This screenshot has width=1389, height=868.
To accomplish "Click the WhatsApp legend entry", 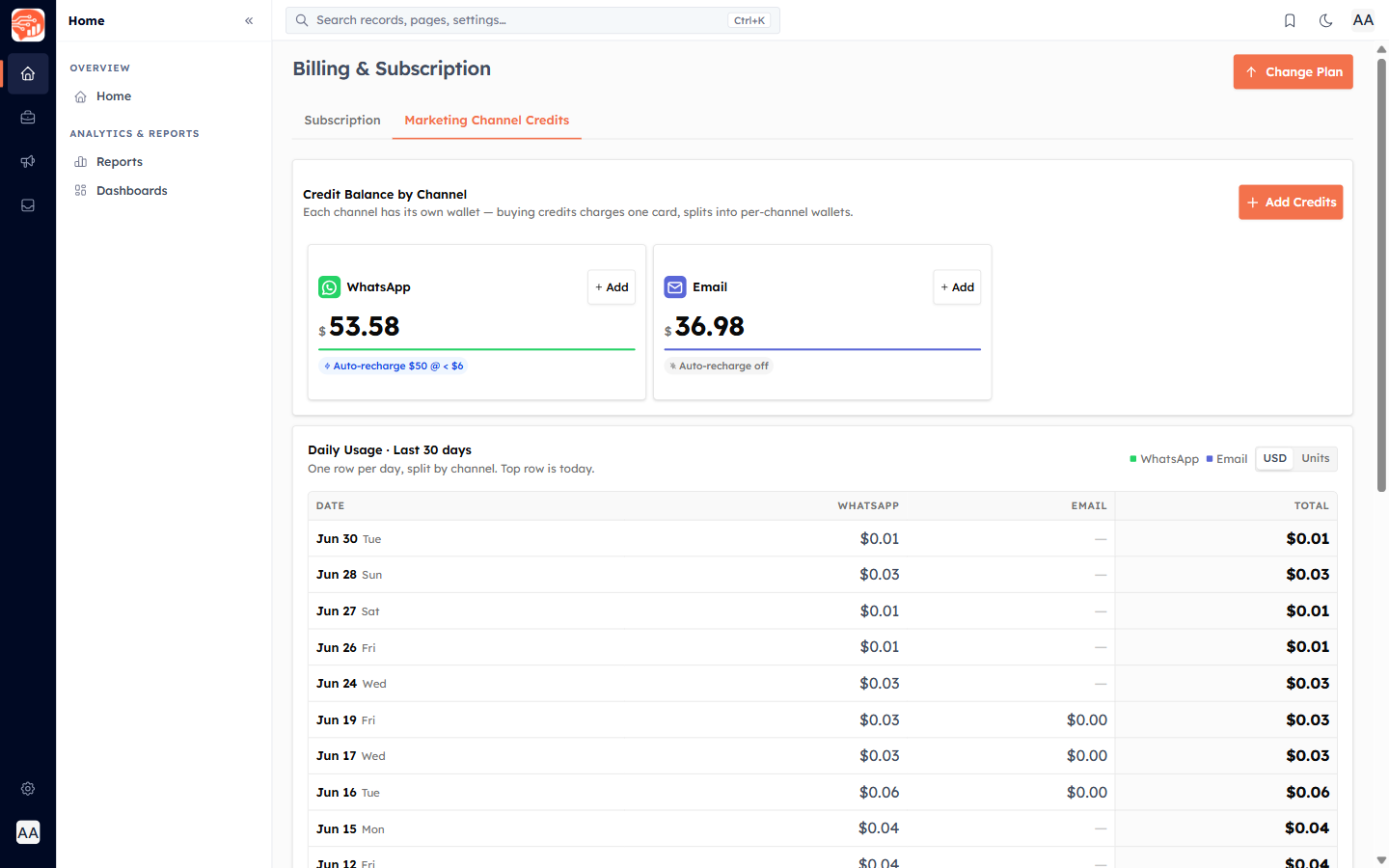I will pyautogui.click(x=1164, y=459).
